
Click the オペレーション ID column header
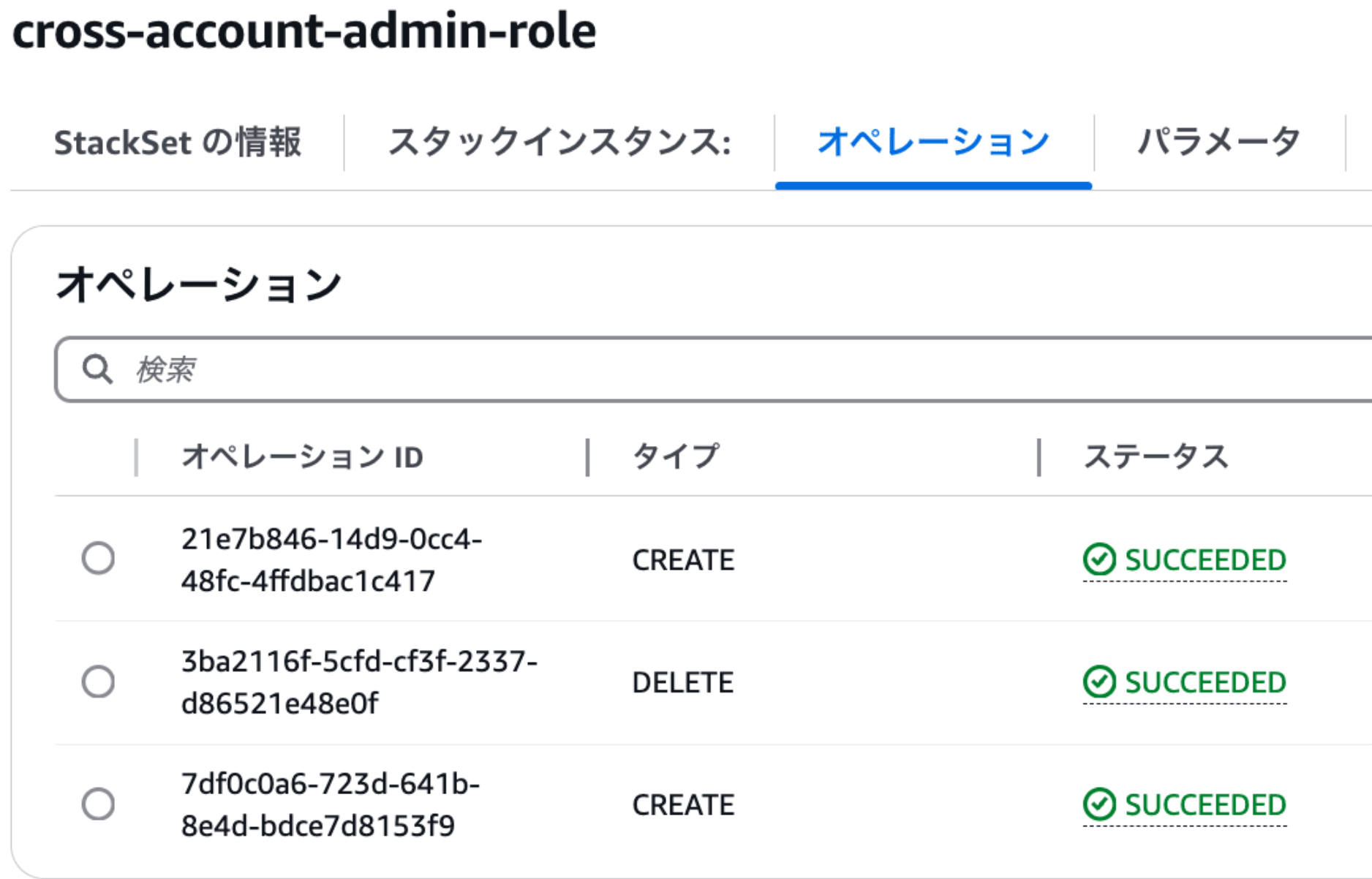302,457
